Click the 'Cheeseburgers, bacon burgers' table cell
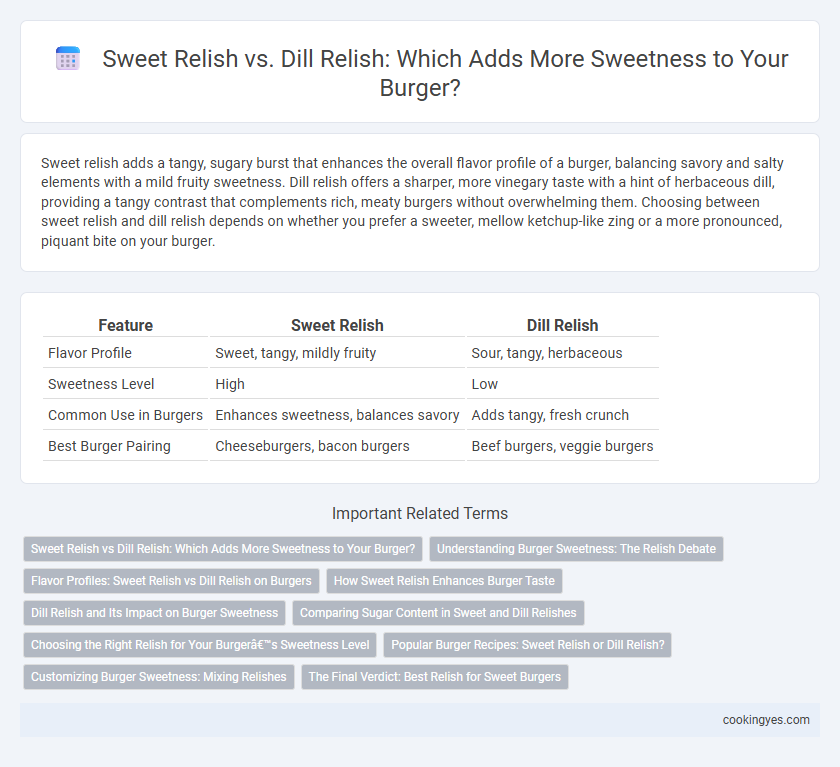This screenshot has width=840, height=767. coord(312,446)
